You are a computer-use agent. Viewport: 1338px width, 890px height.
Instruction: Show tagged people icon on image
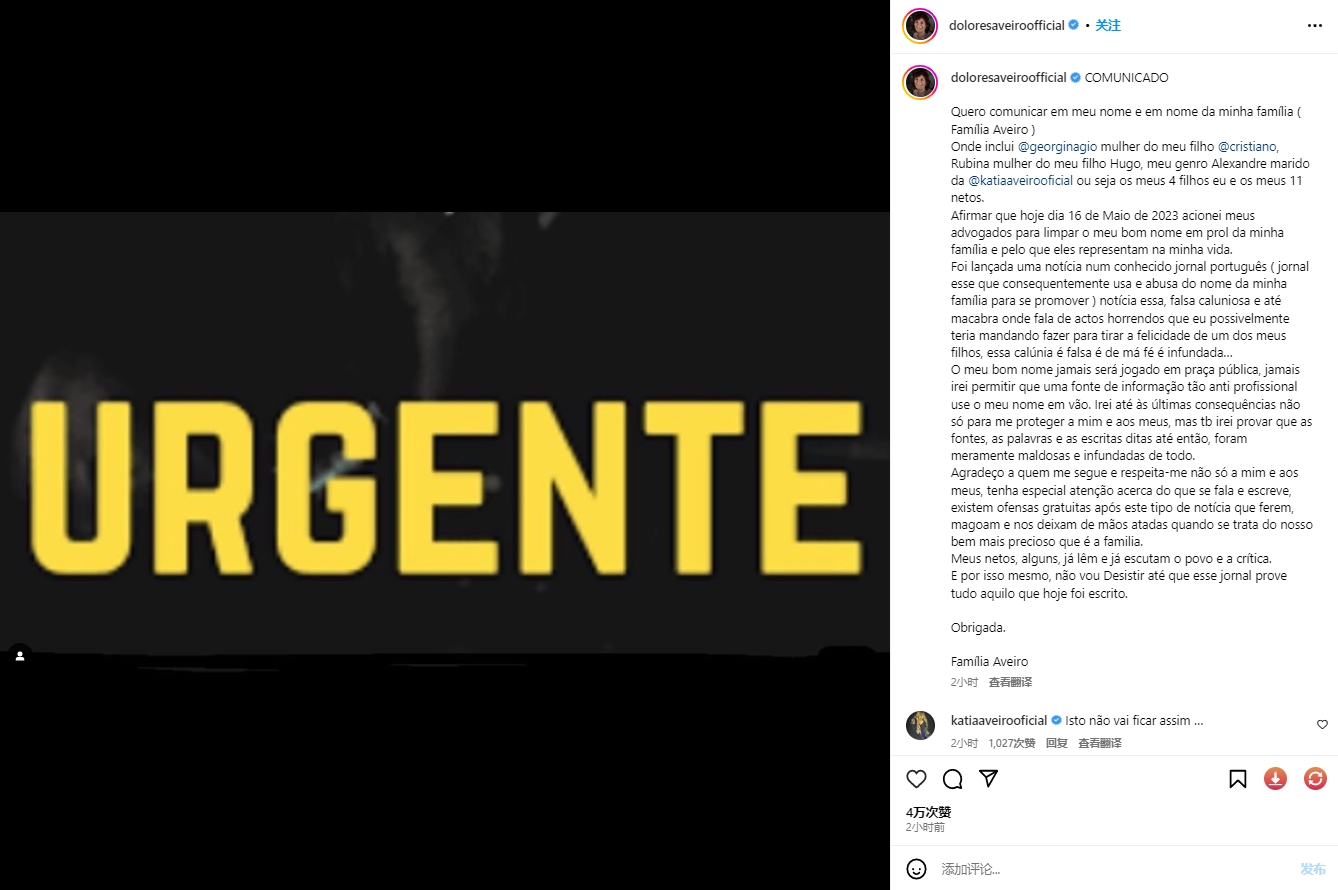pos(20,656)
